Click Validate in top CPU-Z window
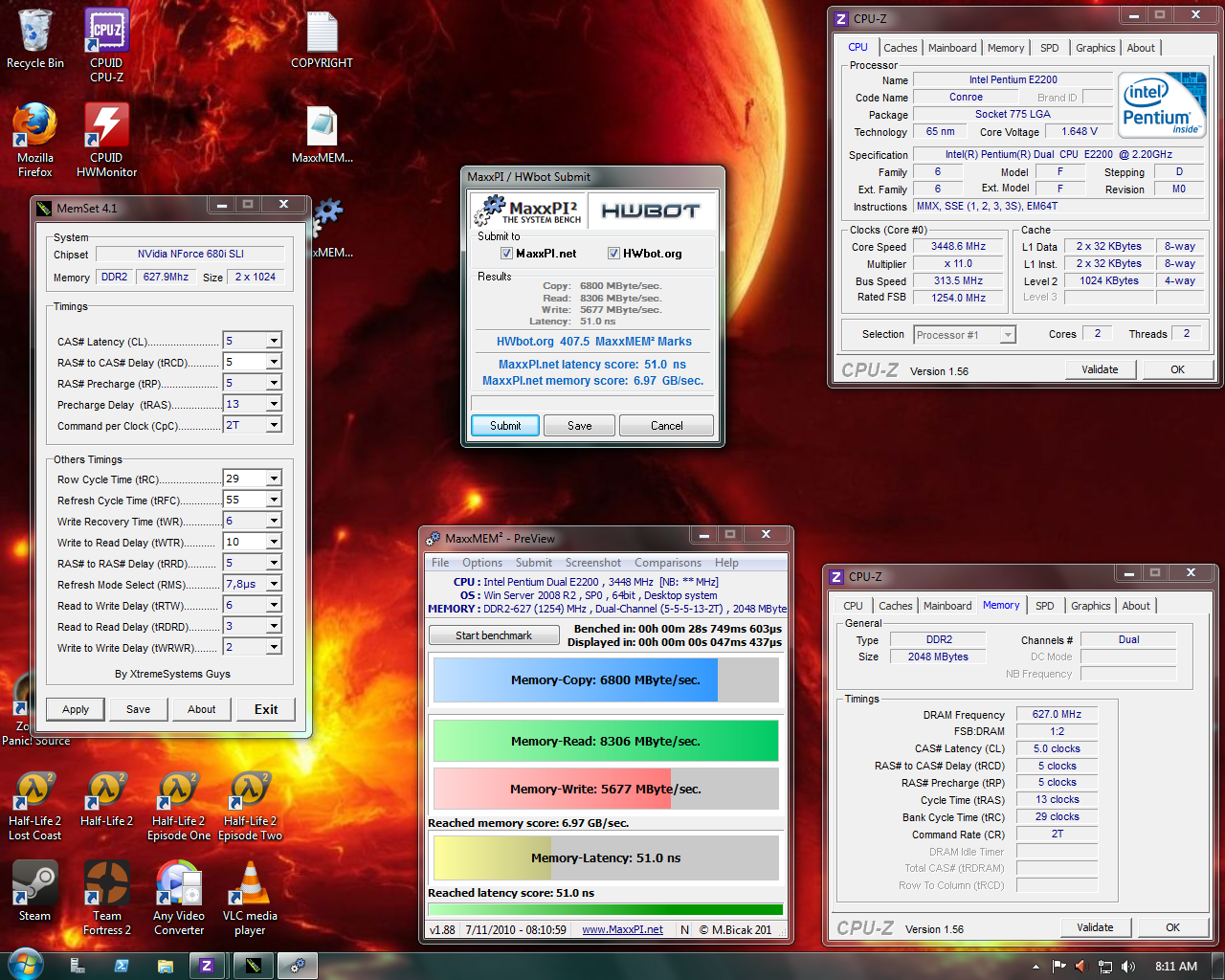The image size is (1225, 980). 1100,369
